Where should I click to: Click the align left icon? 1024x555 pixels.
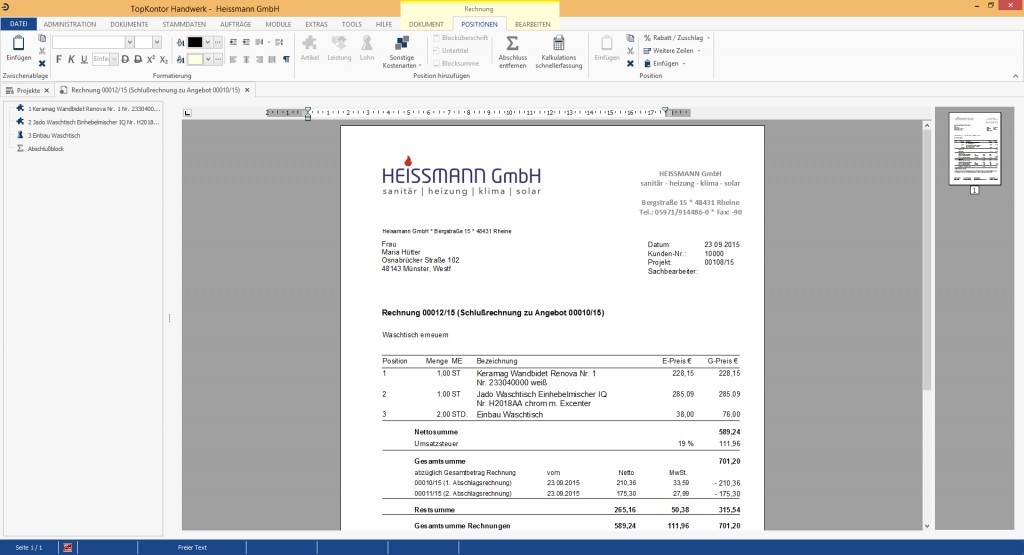tap(233, 59)
